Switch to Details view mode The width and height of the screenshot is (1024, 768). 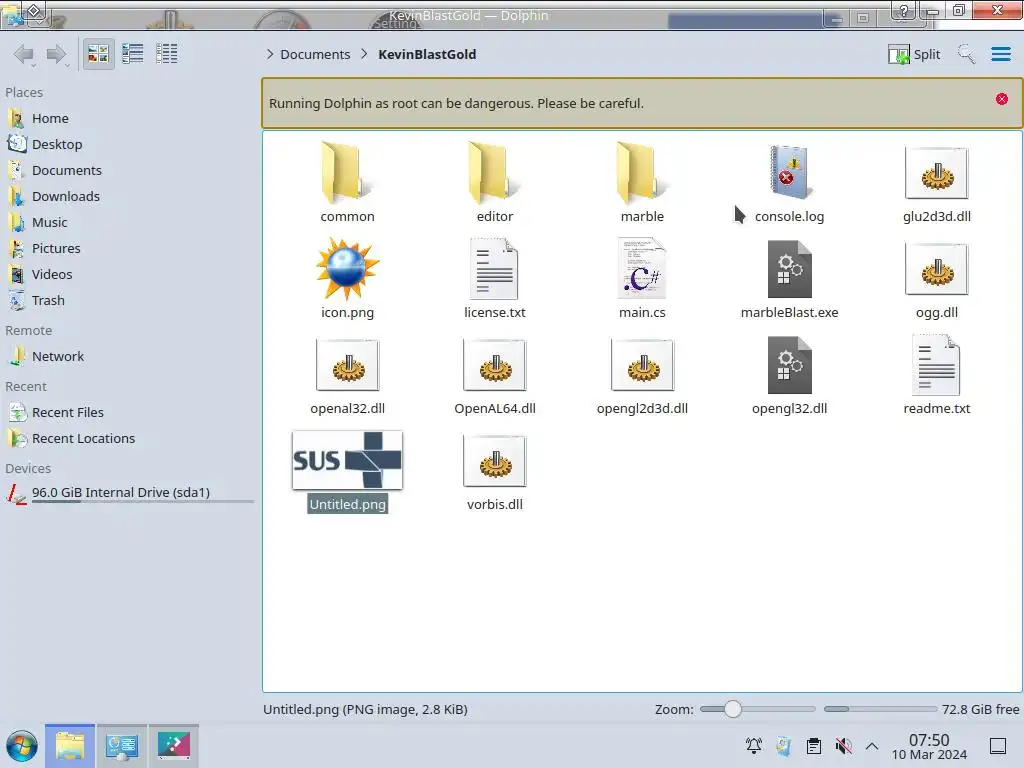167,54
